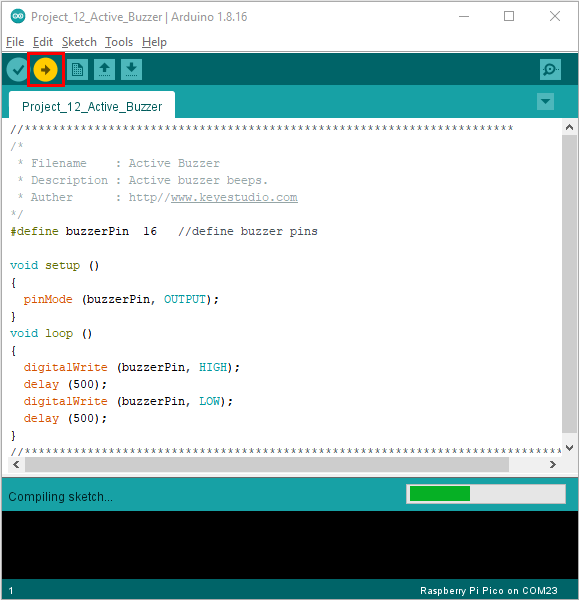
Task: Click the Verify checkmark button
Action: pyautogui.click(x=18, y=70)
